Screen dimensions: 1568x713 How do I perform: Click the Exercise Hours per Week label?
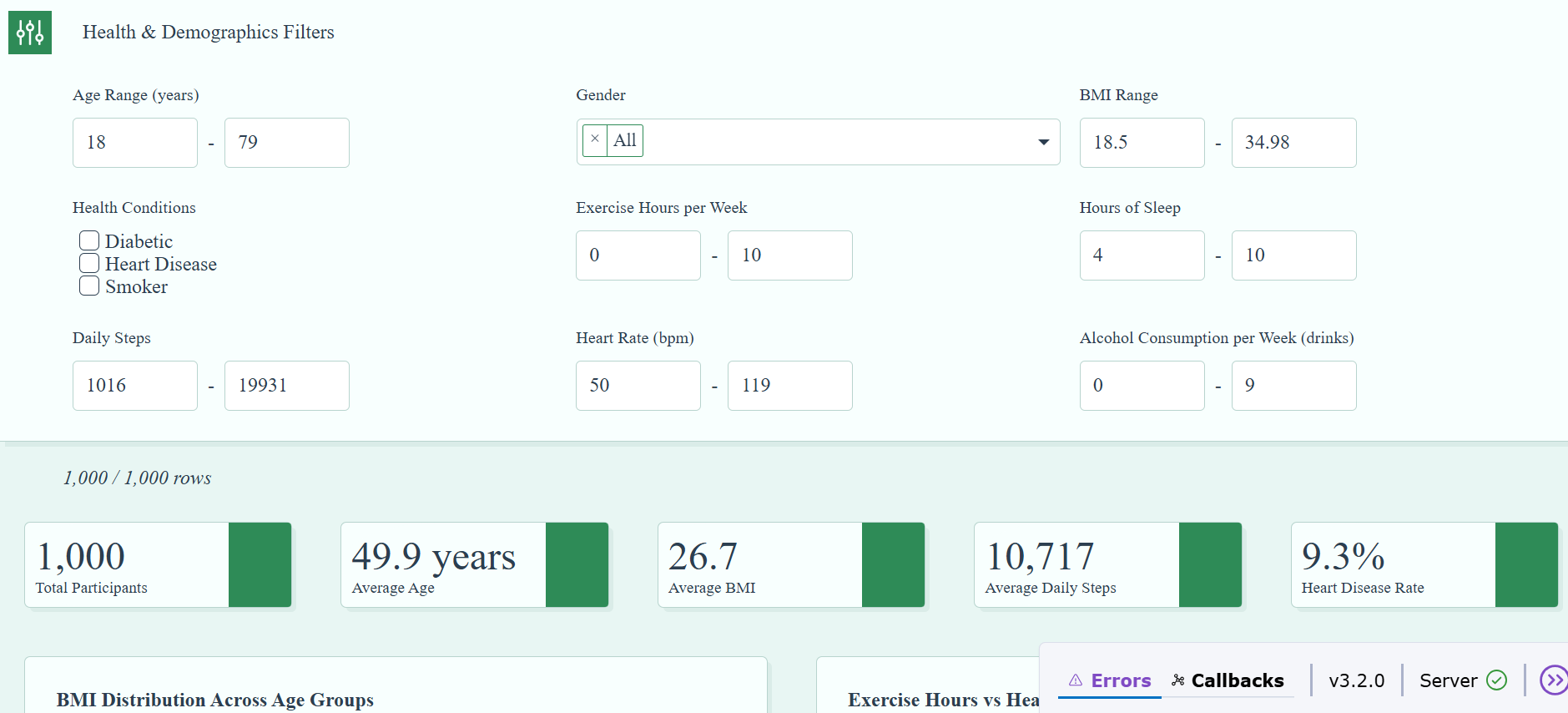[x=662, y=208]
